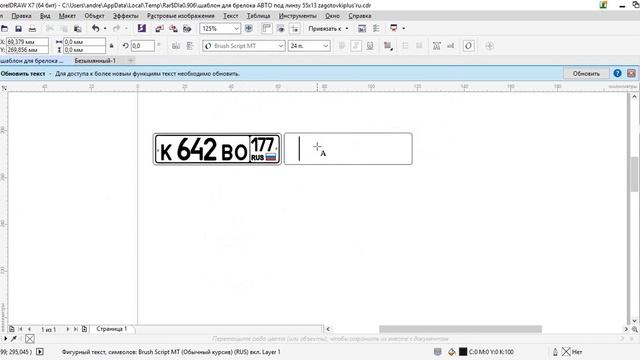Open the Текст menu

231,16
